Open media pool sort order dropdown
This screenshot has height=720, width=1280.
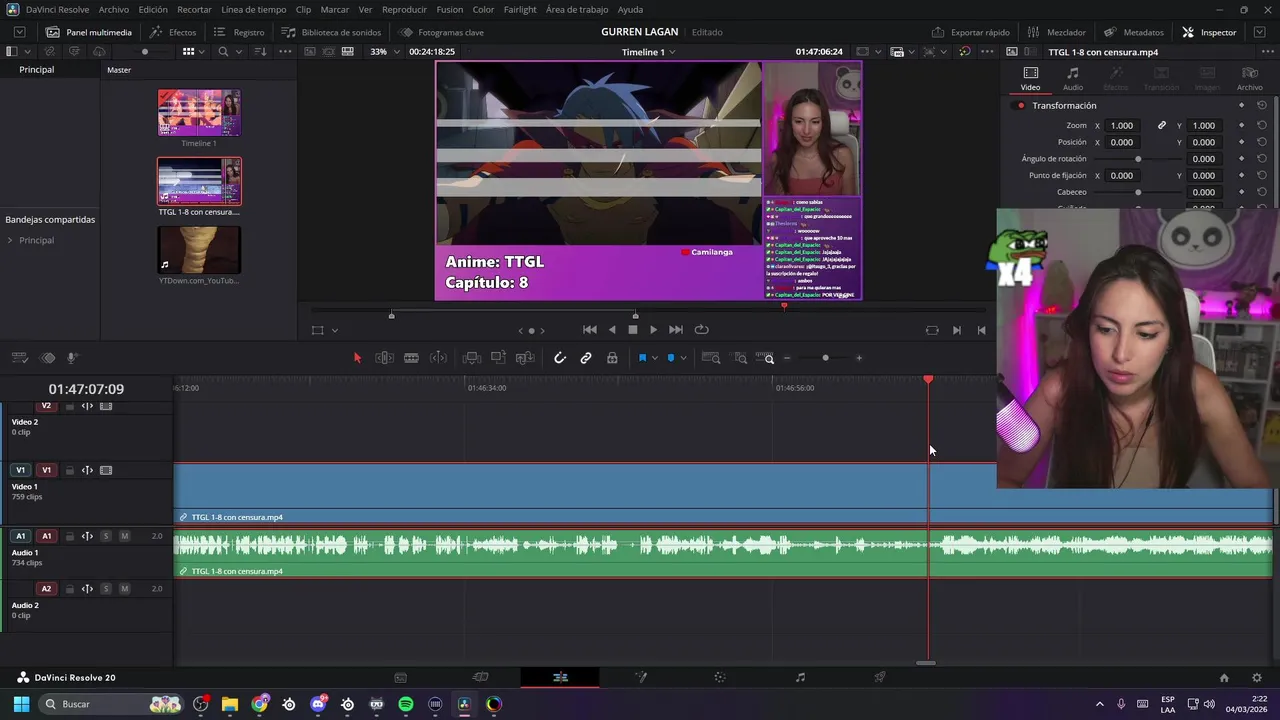tap(260, 51)
